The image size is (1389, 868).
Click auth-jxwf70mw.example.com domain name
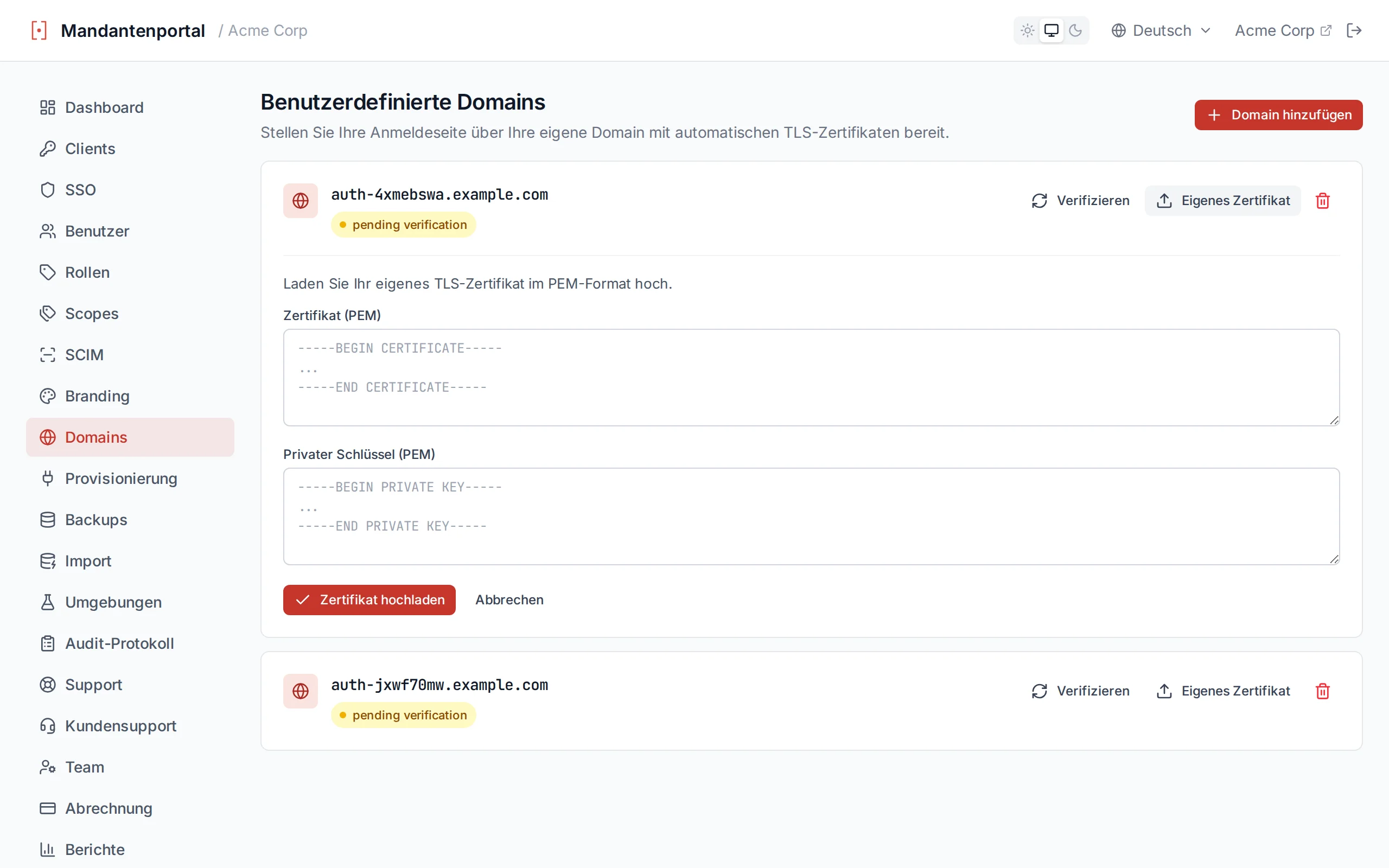pos(439,685)
